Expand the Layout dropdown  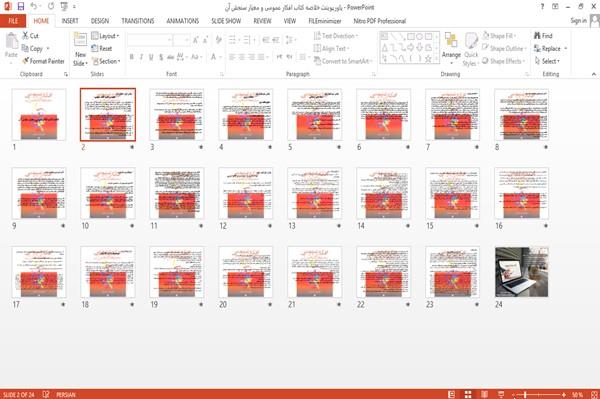(x=105, y=36)
